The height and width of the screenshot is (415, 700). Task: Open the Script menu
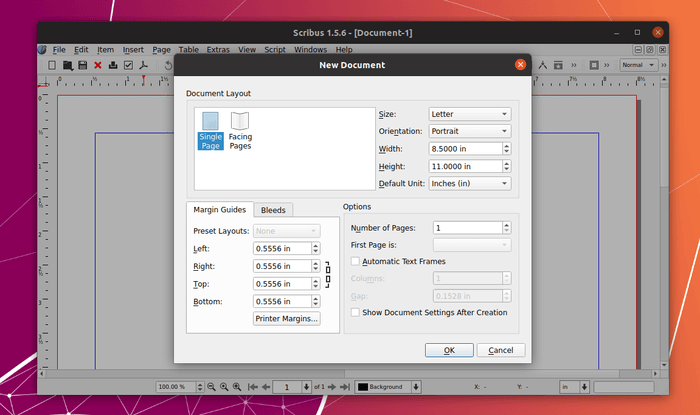point(275,50)
